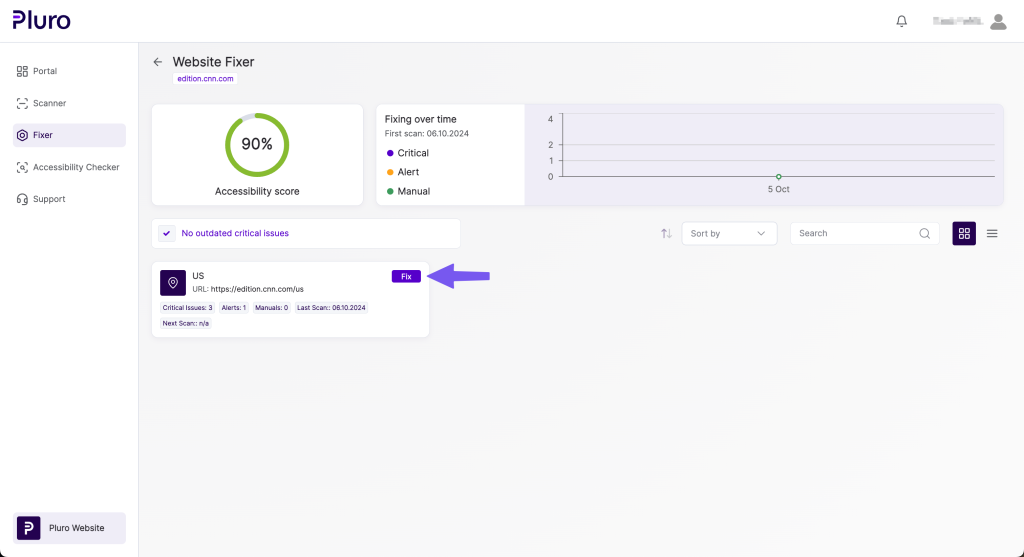Screen dimensions: 1024x557
Task: Click the Pluro logo
Action: (42, 20)
